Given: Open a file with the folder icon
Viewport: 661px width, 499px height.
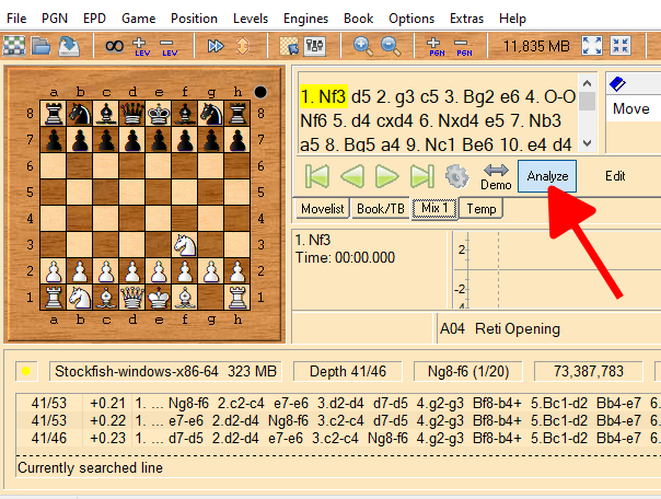Looking at the screenshot, I should 41,45.
